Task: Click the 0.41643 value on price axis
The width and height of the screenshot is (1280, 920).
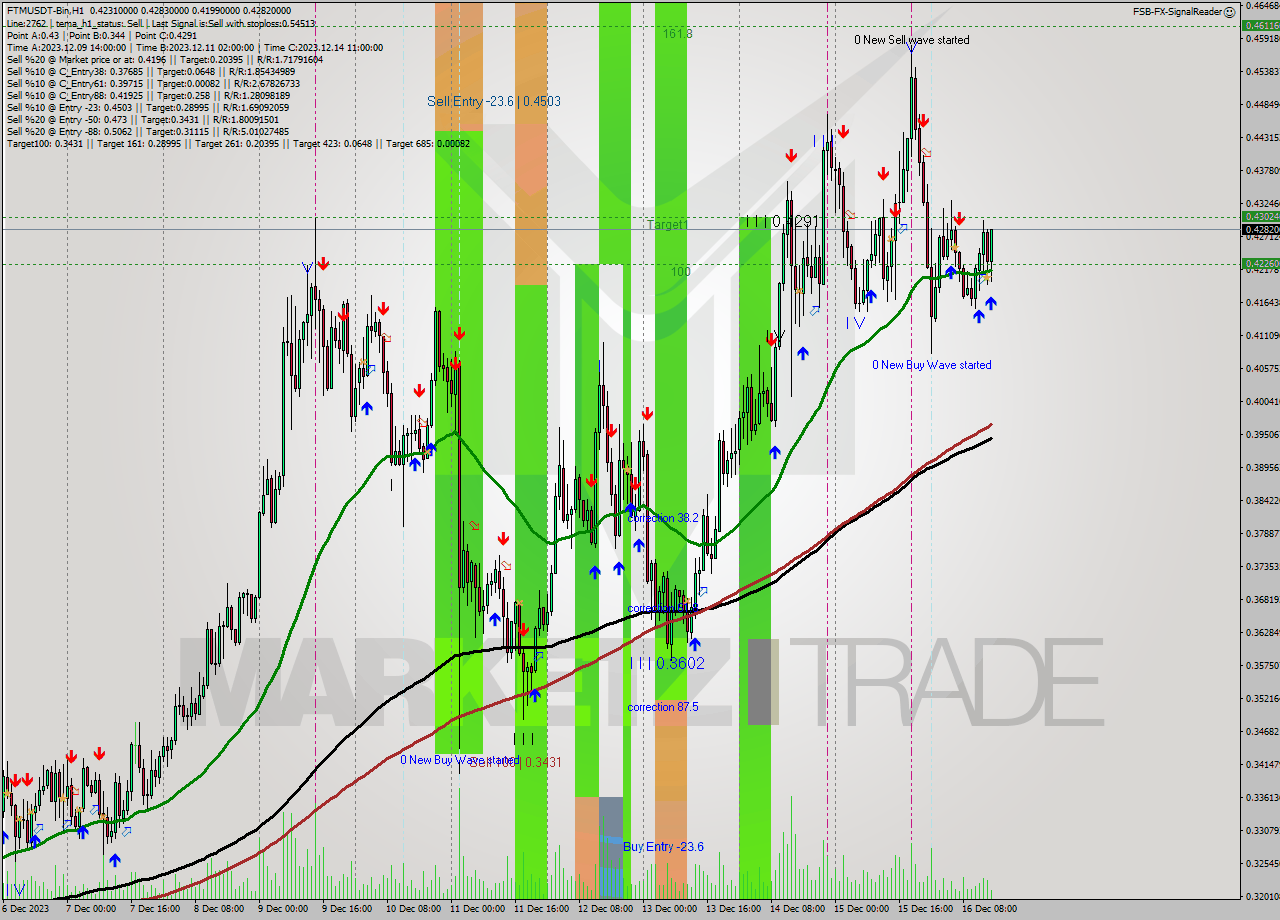Action: point(1262,302)
